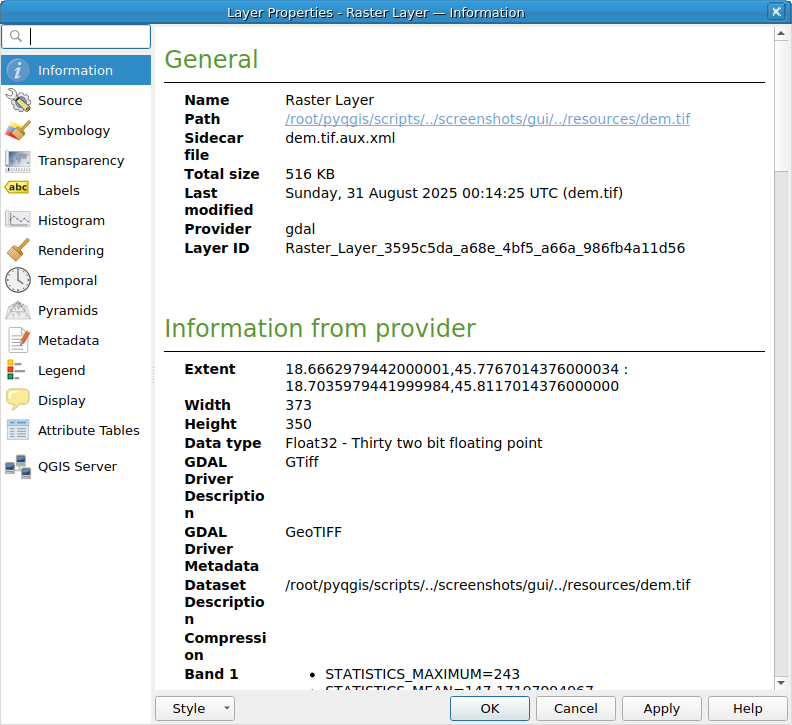792x725 pixels.
Task: Click the Height value '350'
Action: click(x=298, y=424)
